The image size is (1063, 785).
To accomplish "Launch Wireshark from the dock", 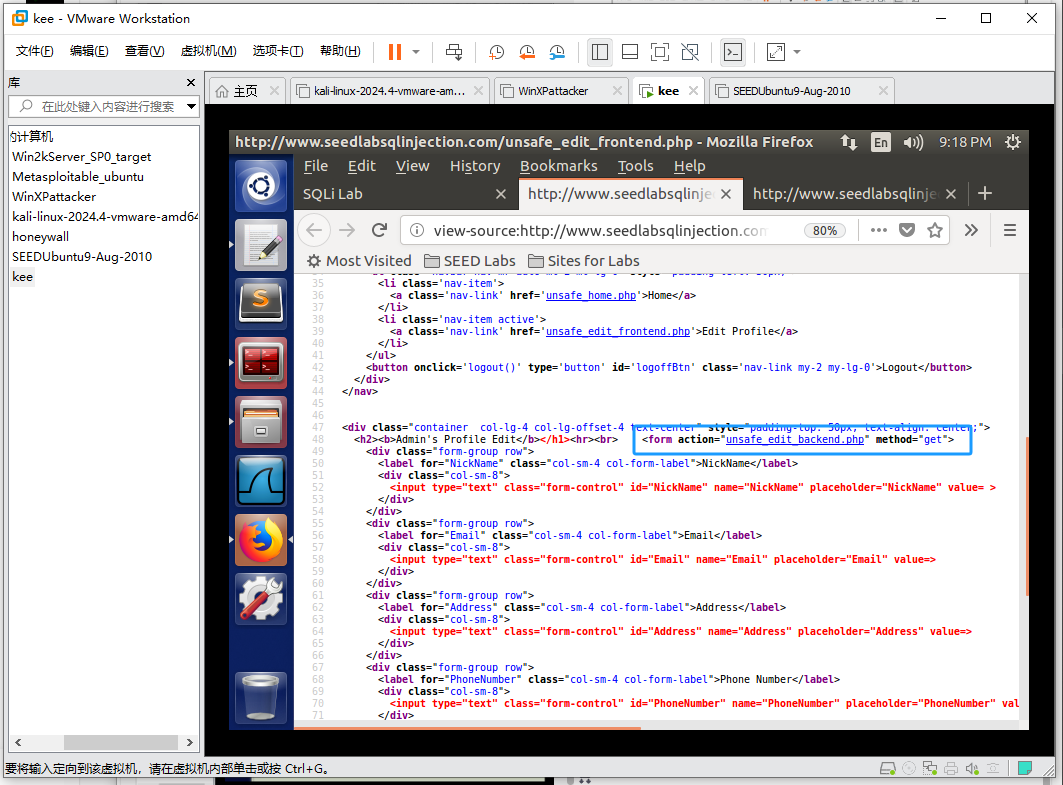I will [261, 481].
